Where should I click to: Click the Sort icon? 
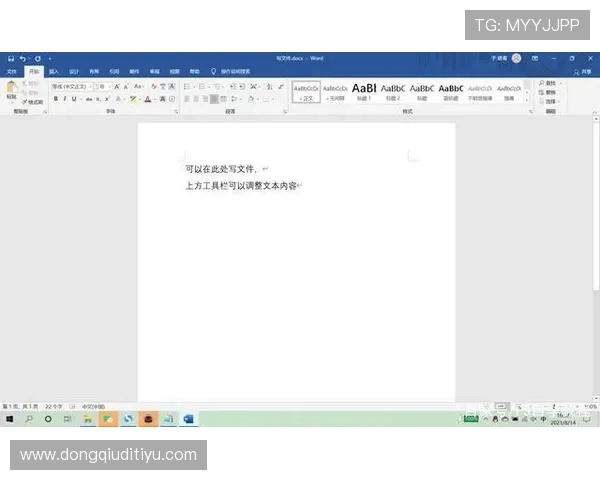click(x=270, y=87)
